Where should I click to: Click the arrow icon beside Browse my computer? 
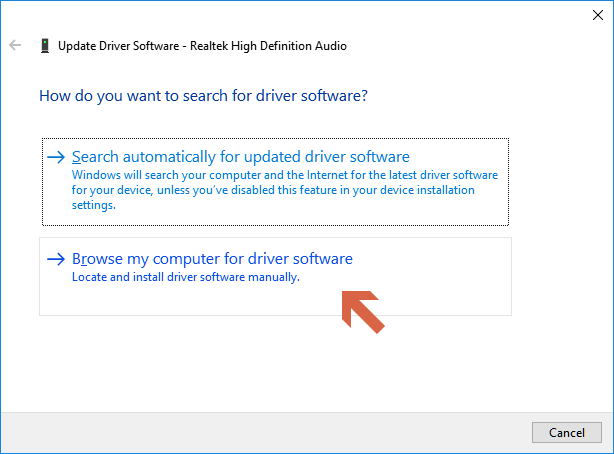(x=56, y=259)
